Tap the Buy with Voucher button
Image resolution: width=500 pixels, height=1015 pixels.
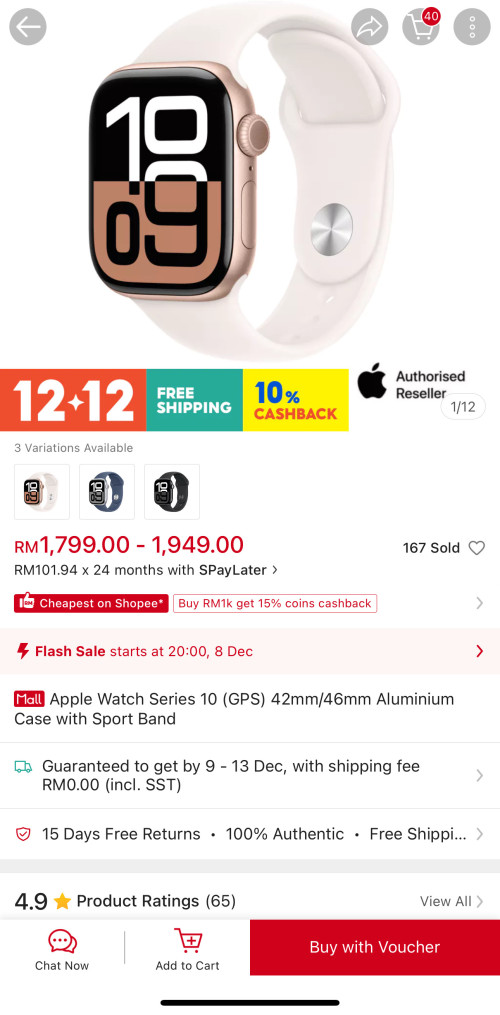pyautogui.click(x=375, y=947)
